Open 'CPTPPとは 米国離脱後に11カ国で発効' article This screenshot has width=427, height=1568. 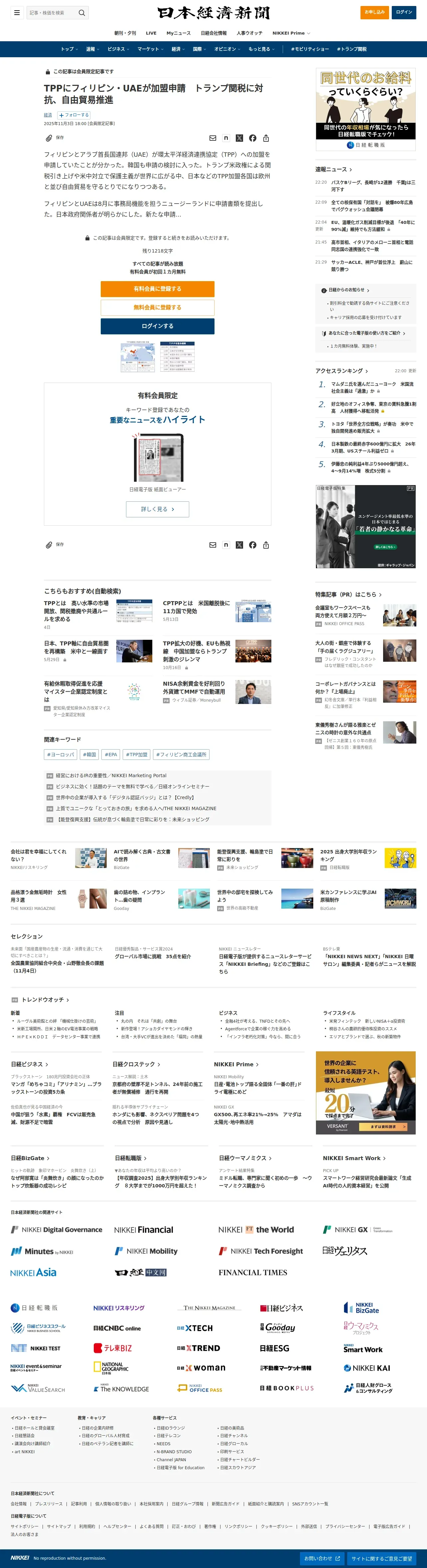click(x=197, y=607)
